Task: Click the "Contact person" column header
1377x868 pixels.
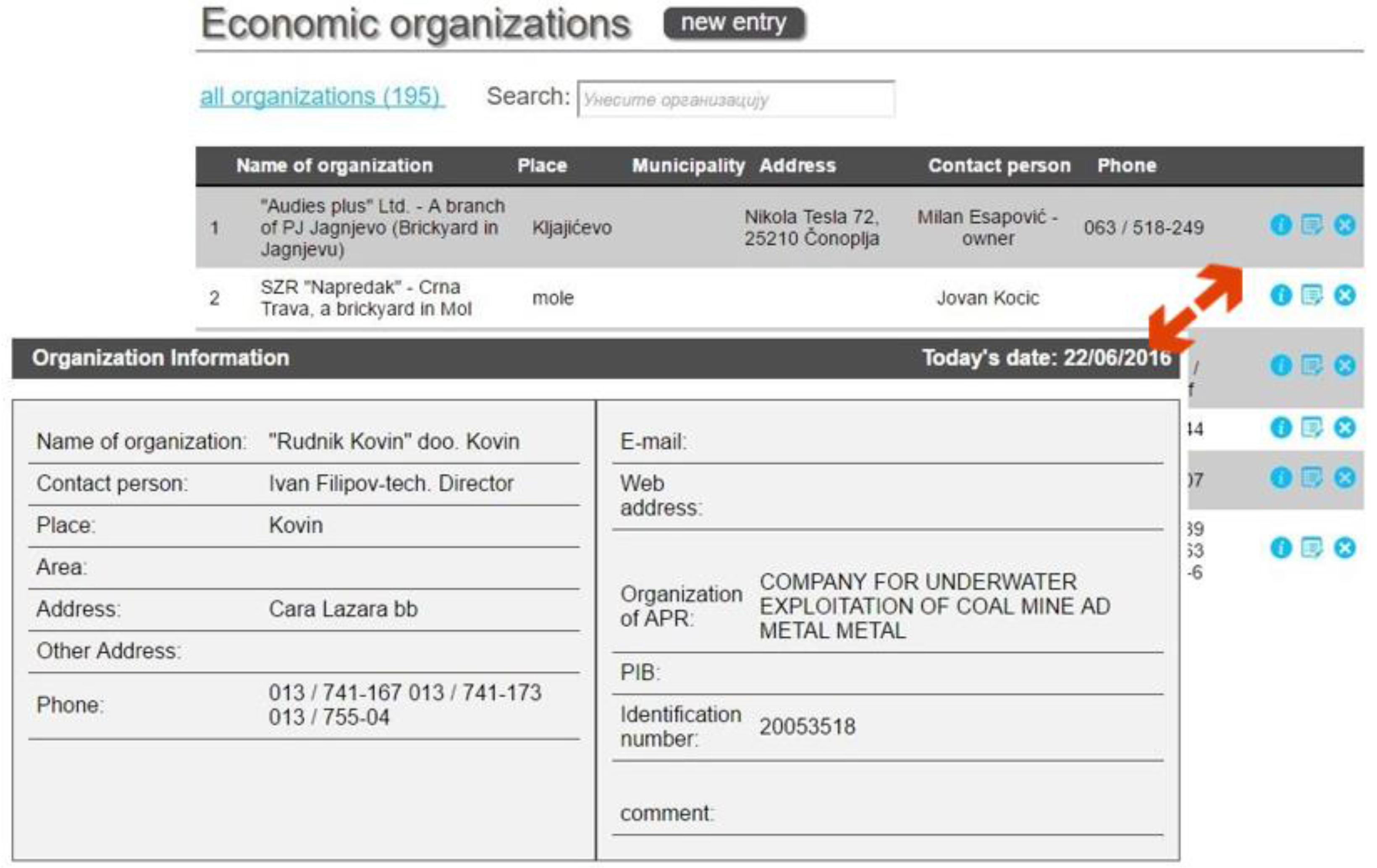Action: pyautogui.click(x=999, y=166)
